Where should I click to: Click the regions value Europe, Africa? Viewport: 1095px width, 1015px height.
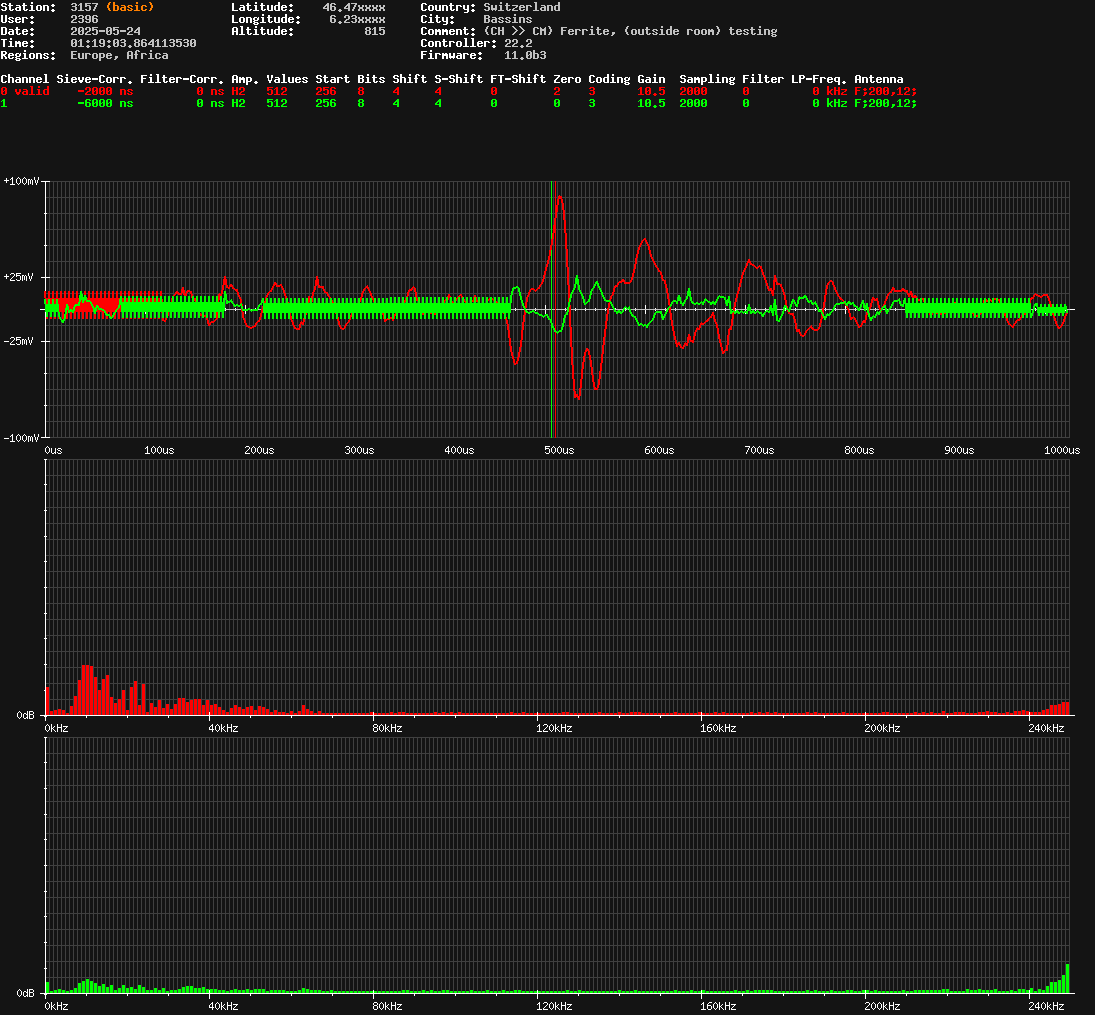pos(119,55)
